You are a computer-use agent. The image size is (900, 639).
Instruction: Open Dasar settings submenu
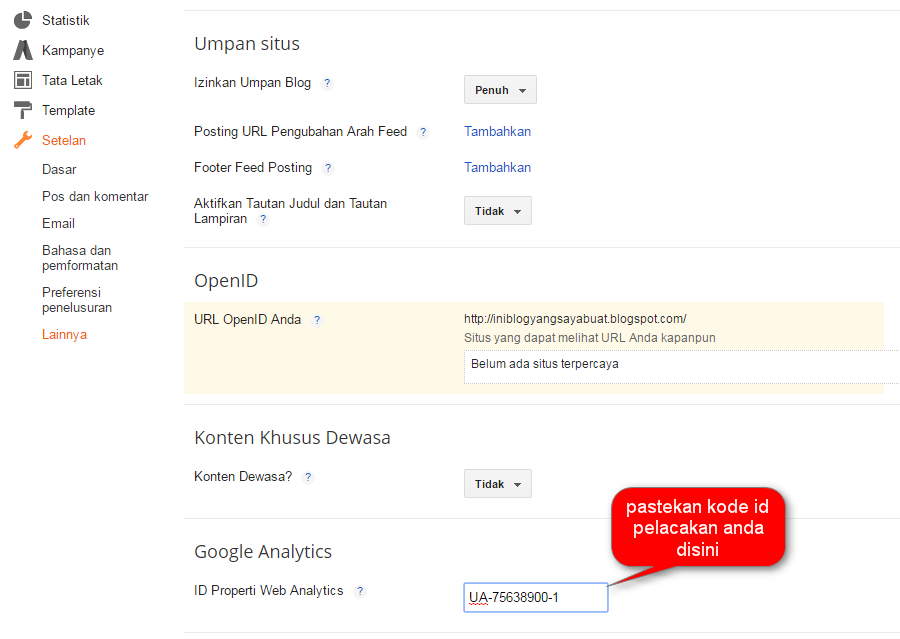coord(59,169)
